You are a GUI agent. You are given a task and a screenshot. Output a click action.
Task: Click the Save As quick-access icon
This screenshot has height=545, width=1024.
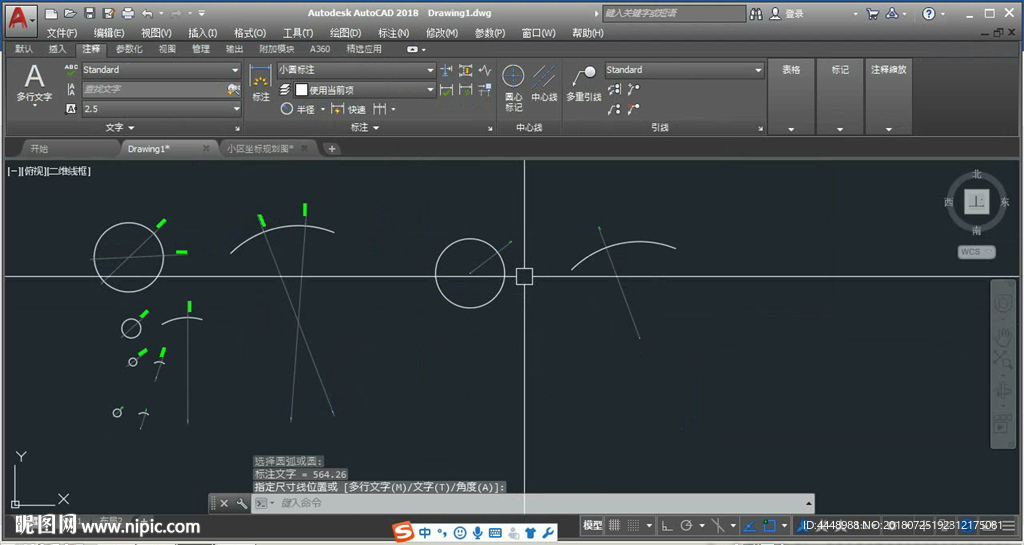tap(109, 13)
